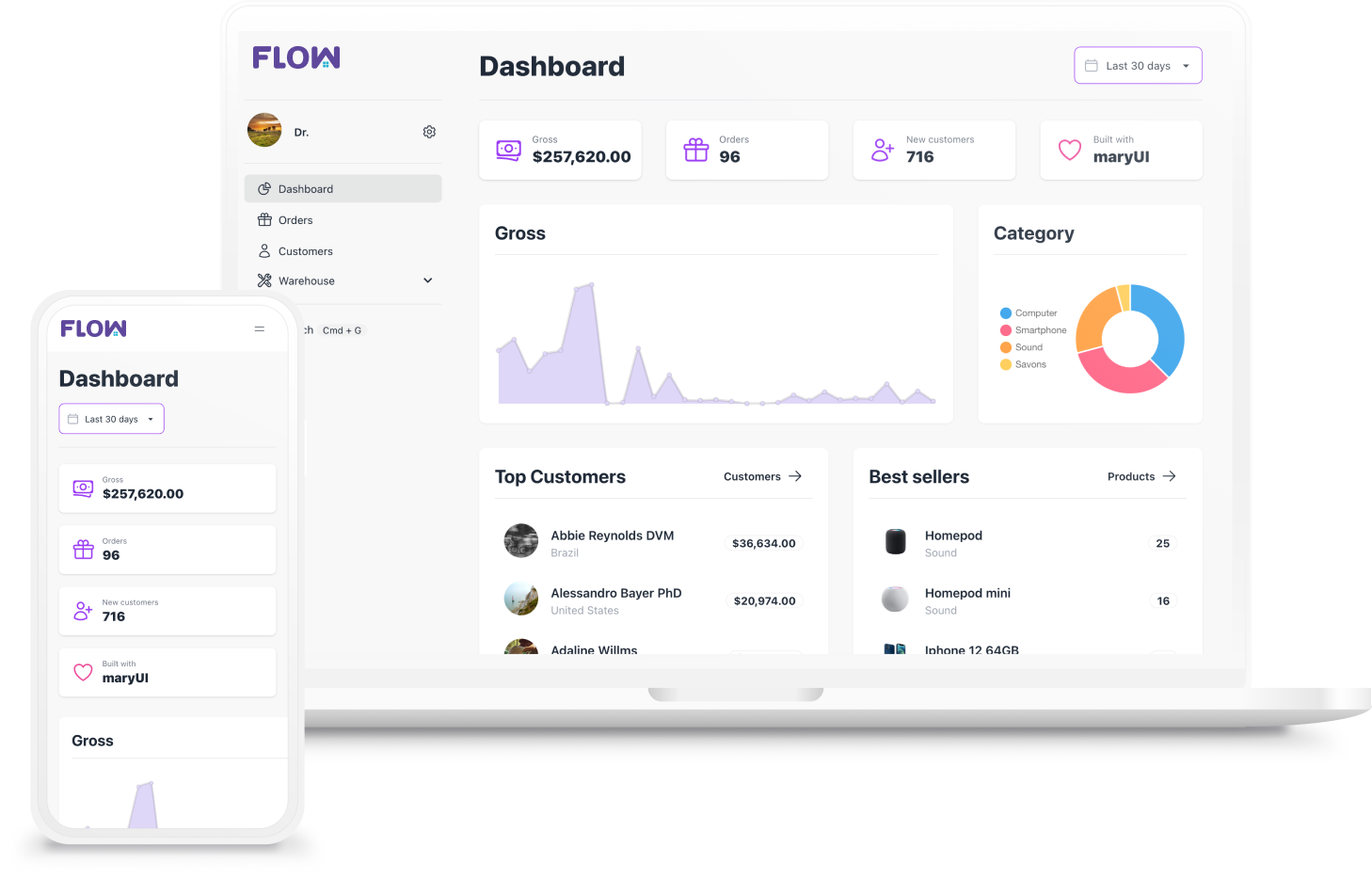Toggle the Computer legend item in Category chart
This screenshot has height=880, width=1372.
(1029, 313)
